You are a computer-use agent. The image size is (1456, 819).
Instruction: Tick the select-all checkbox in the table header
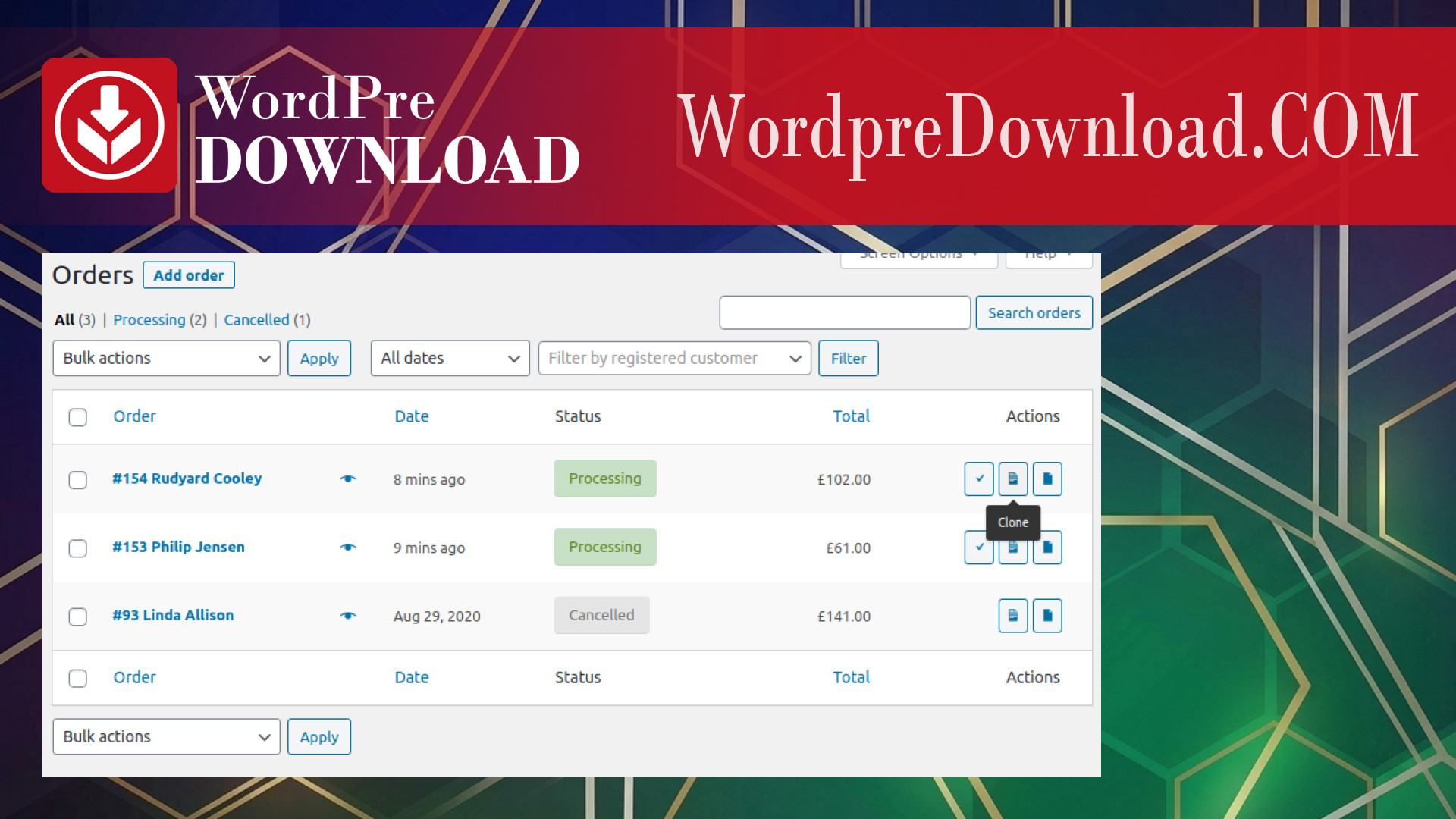click(77, 417)
